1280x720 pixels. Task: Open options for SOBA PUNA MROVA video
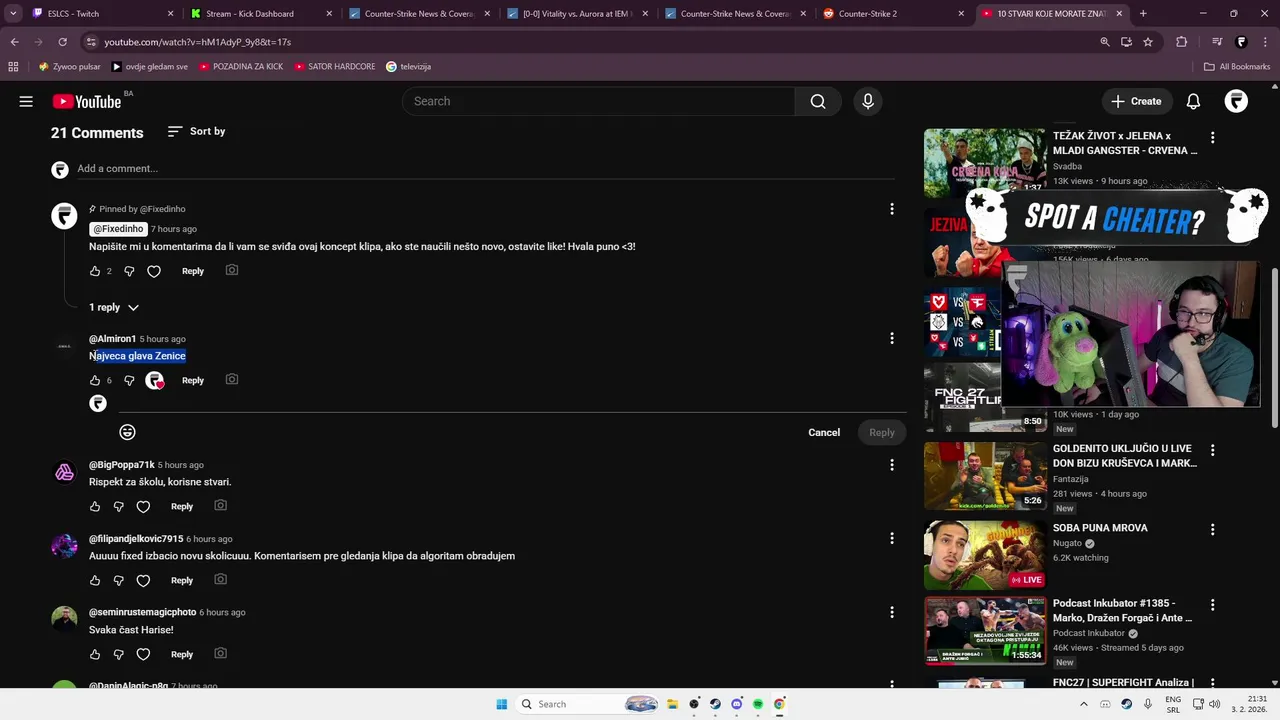(x=1213, y=529)
